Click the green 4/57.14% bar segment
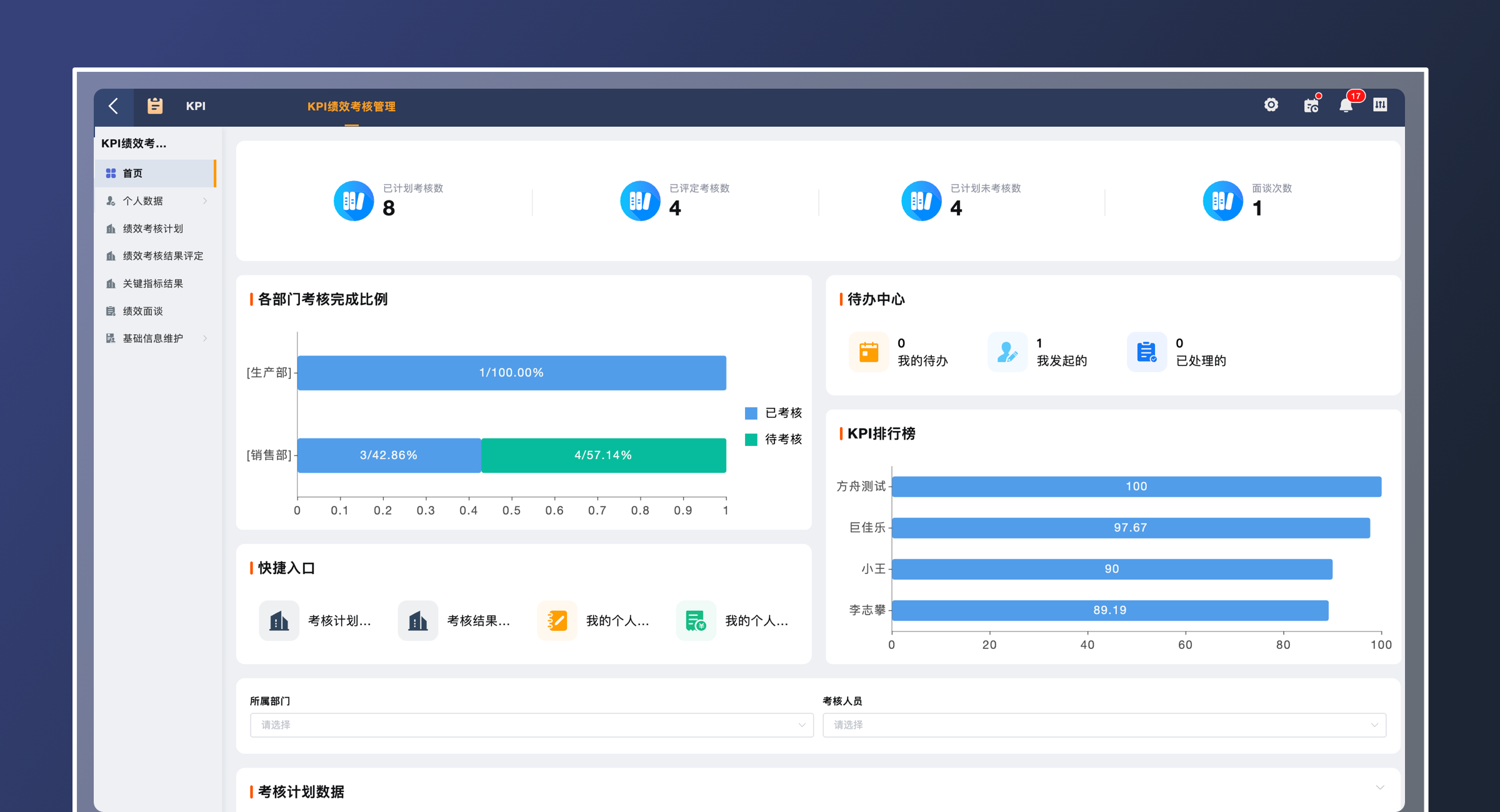This screenshot has height=812, width=1500. (603, 455)
